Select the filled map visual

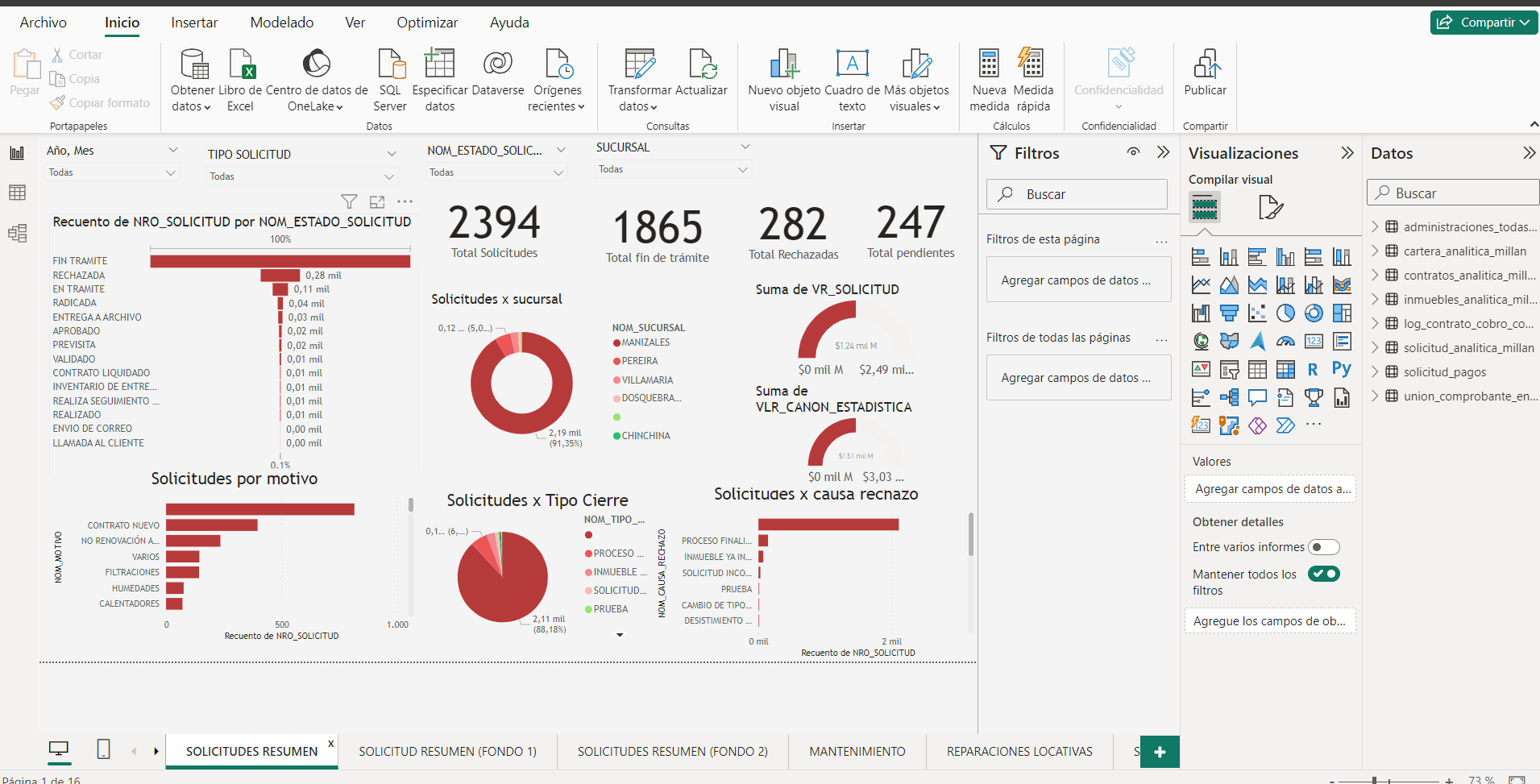[1229, 342]
